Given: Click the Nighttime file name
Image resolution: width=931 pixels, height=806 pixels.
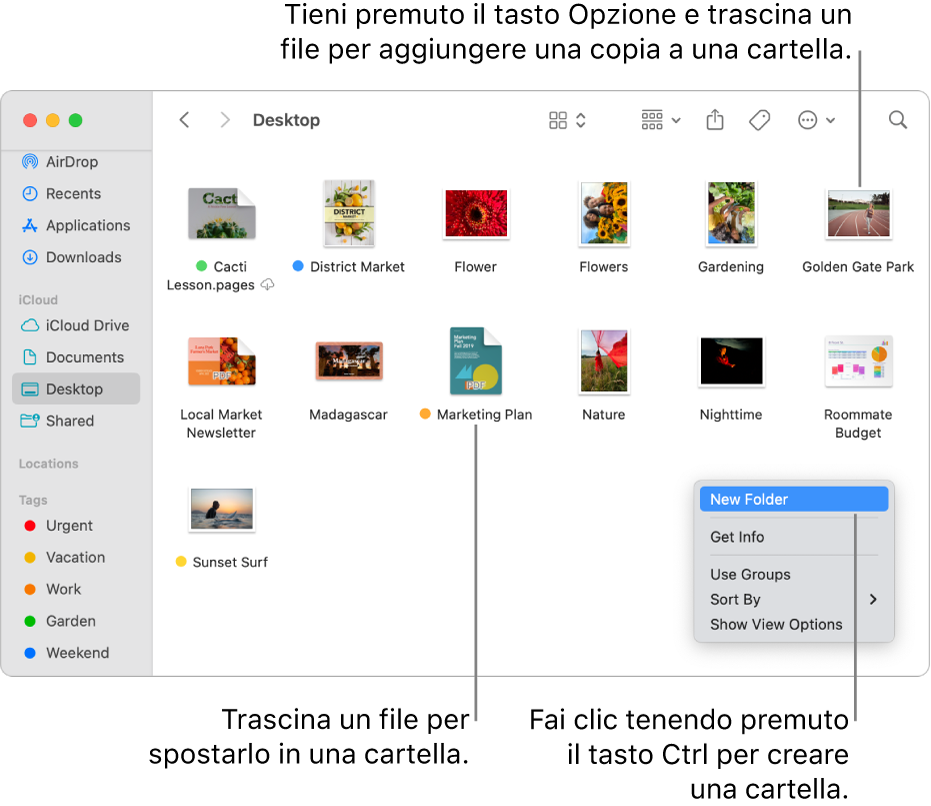Looking at the screenshot, I should click(731, 415).
